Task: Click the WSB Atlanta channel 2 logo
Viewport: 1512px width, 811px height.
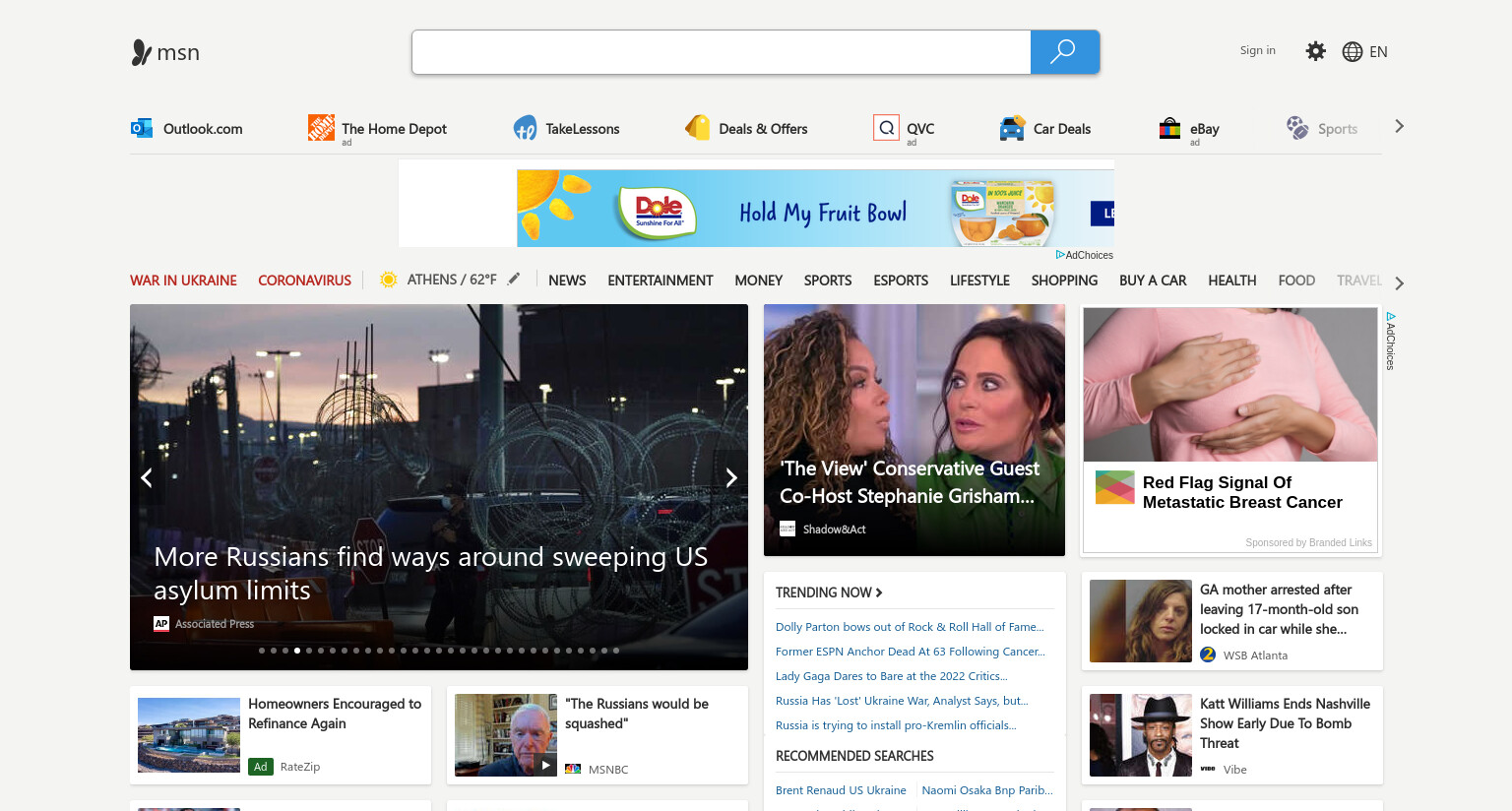Action: 1208,655
